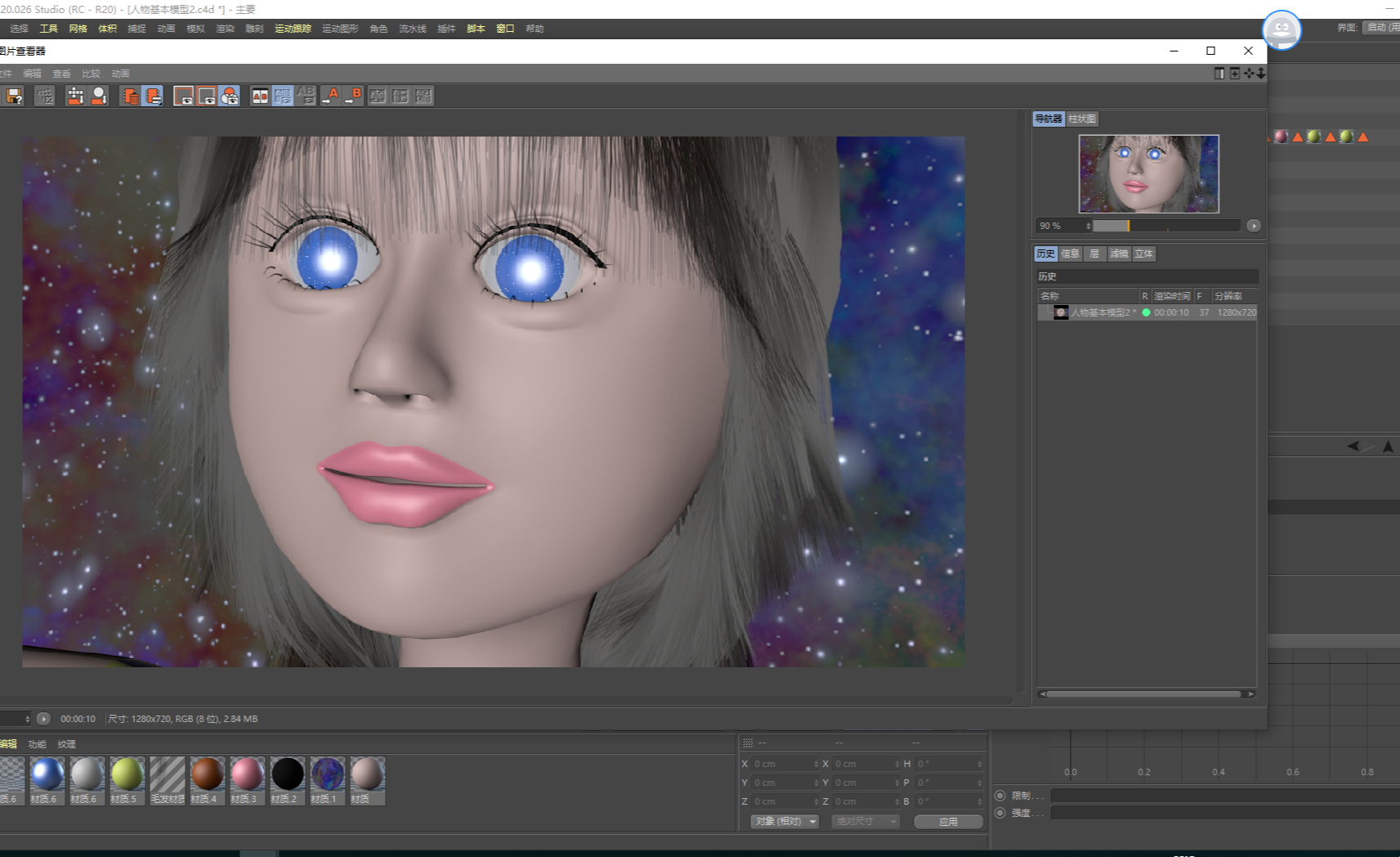Open the 对象 (相对) dropdown
This screenshot has height=857, width=1400.
tap(785, 821)
